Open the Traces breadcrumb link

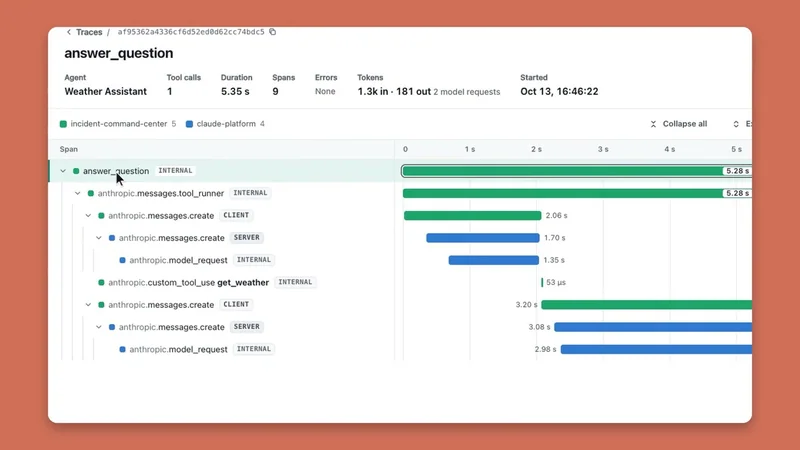[89, 32]
